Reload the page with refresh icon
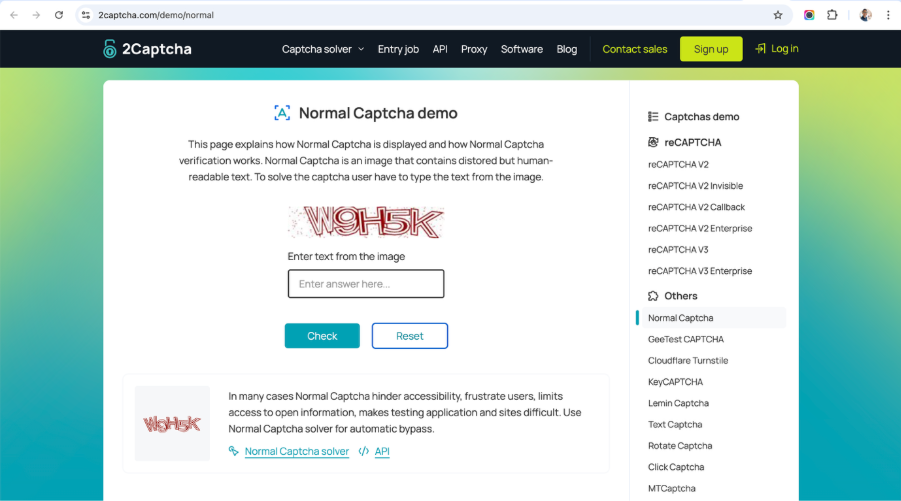Viewport: 901px width, 501px height. (59, 15)
